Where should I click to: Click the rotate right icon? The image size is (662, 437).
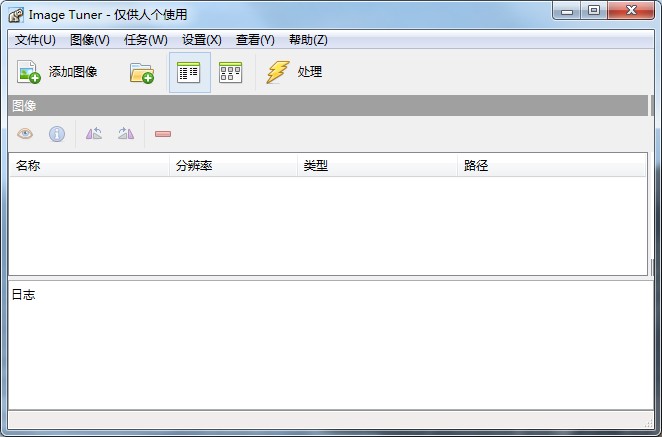[x=126, y=133]
